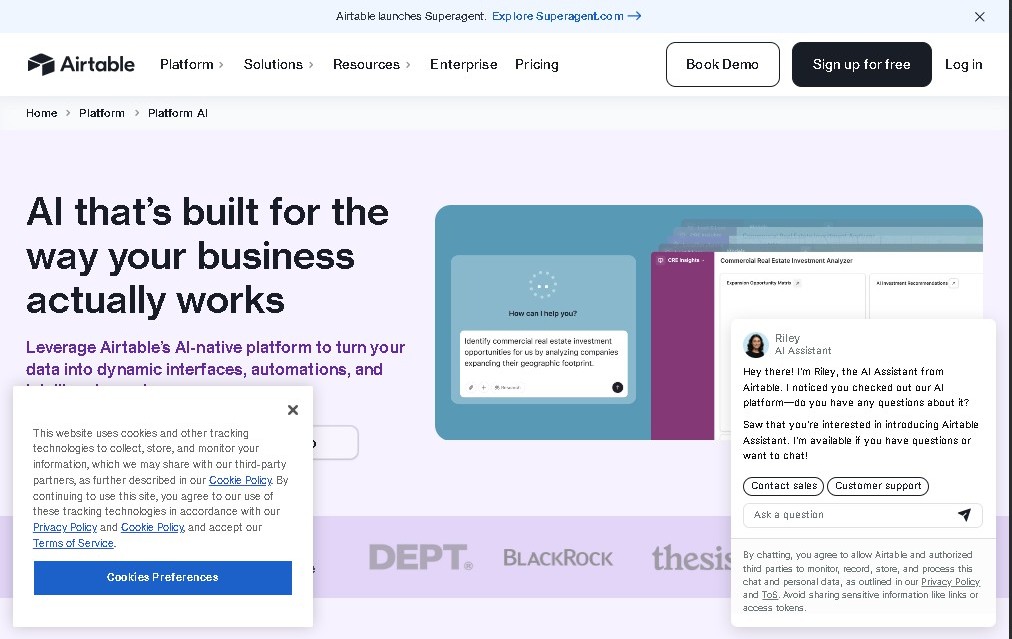Choose Customer support in the chat
This screenshot has height=639, width=1012.
[878, 486]
